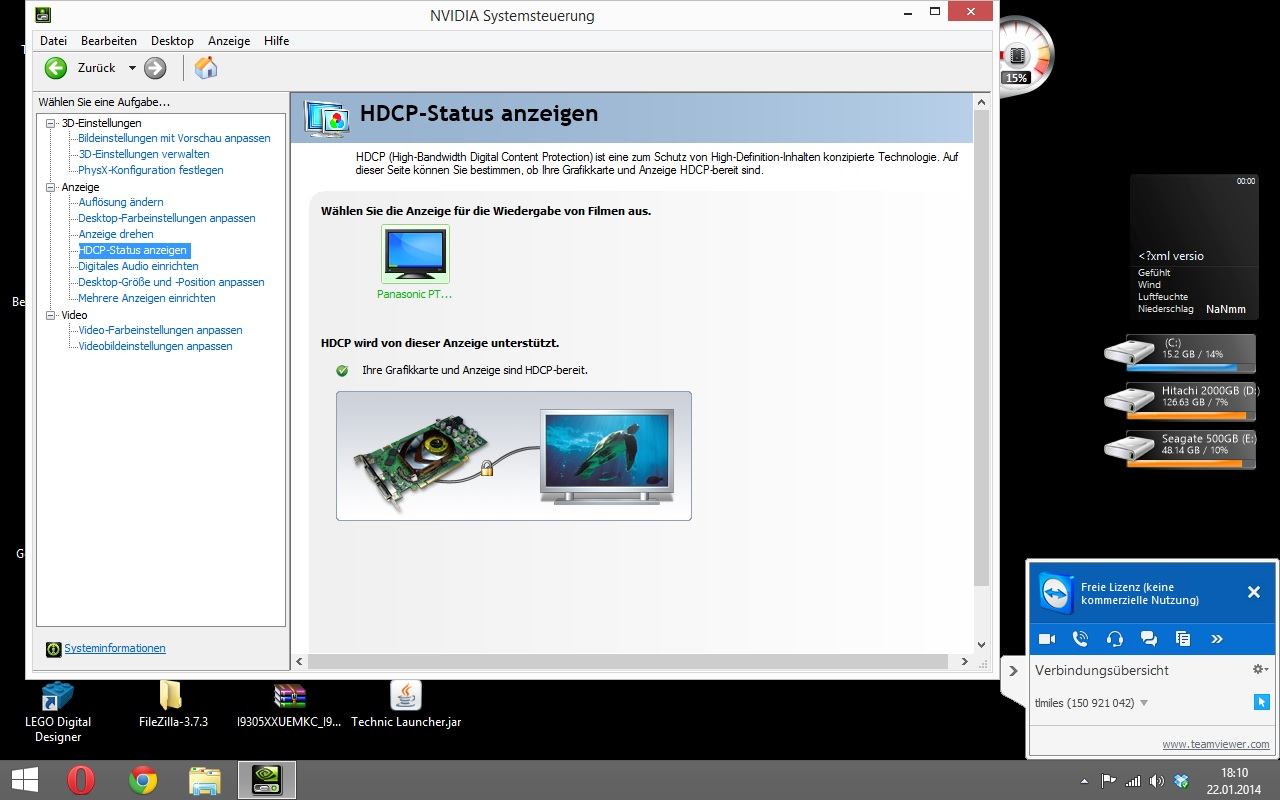Select the Technic Launcher.jar icon
Screen dimensions: 1280x800
click(405, 696)
